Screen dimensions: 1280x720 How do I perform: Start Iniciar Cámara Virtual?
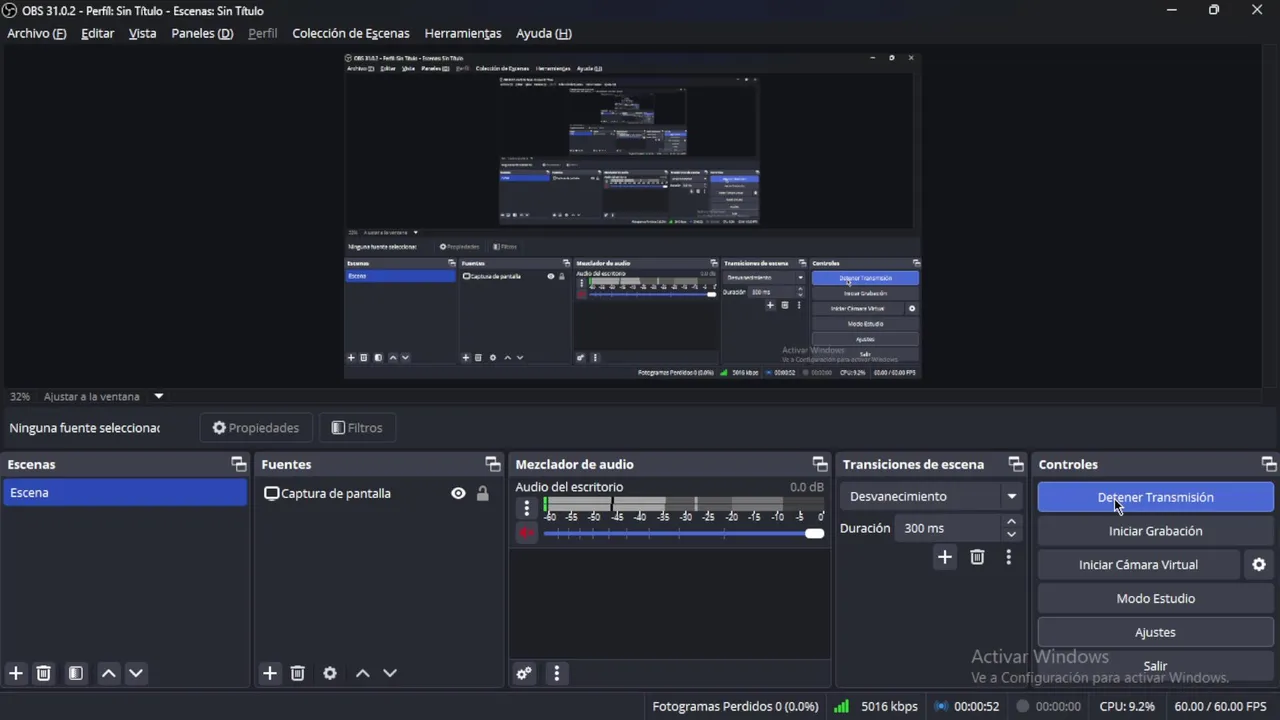[x=1138, y=565]
